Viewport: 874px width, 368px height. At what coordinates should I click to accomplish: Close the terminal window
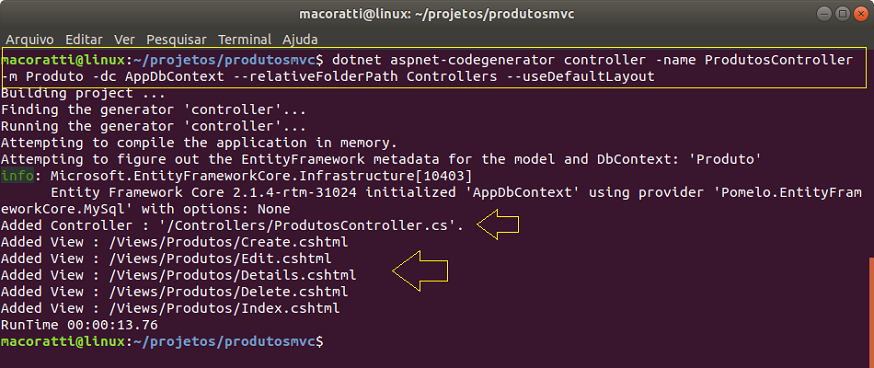[860, 13]
